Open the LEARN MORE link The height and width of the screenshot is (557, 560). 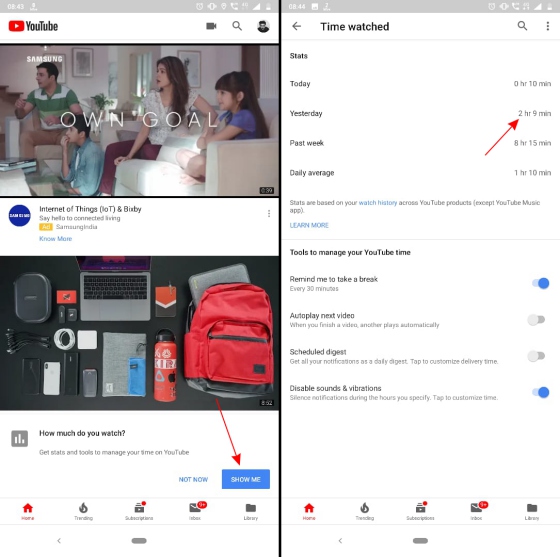click(309, 225)
